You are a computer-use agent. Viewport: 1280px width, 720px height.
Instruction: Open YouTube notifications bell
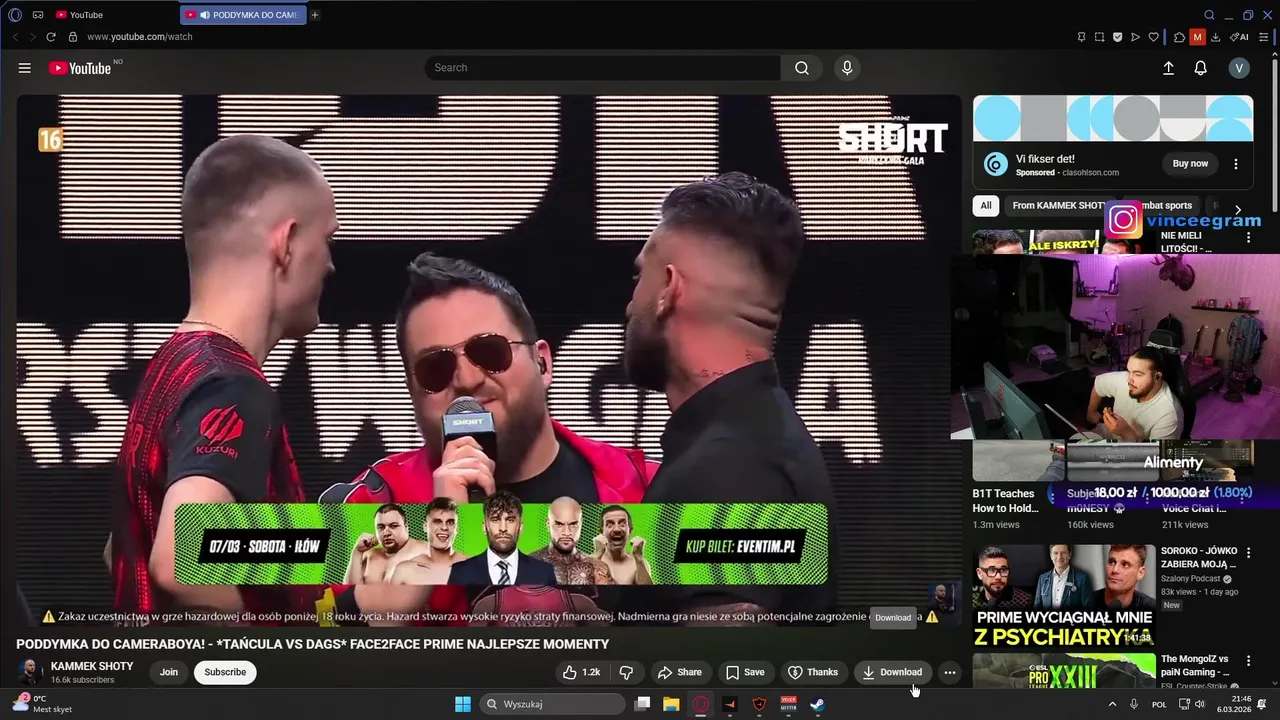pos(1201,68)
